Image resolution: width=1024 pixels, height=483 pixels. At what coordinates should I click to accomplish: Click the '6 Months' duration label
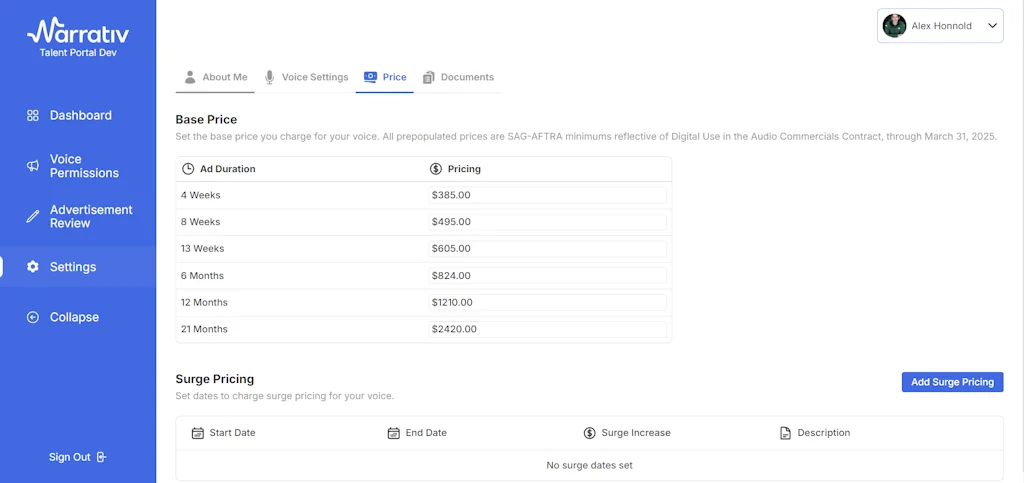[x=202, y=275]
